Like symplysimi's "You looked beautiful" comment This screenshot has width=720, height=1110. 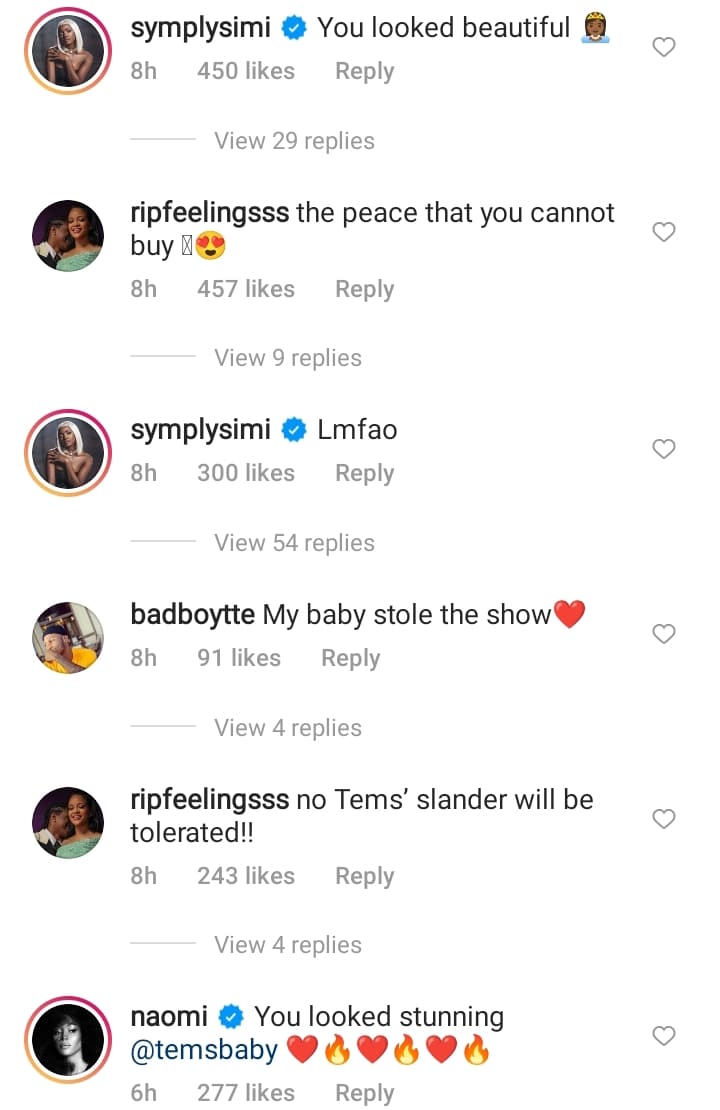click(x=664, y=47)
